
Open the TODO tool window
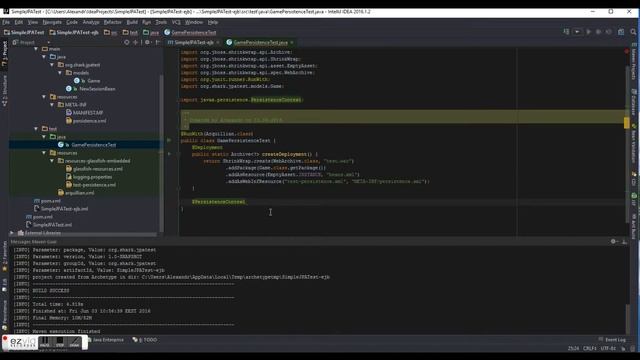click(x=144, y=340)
